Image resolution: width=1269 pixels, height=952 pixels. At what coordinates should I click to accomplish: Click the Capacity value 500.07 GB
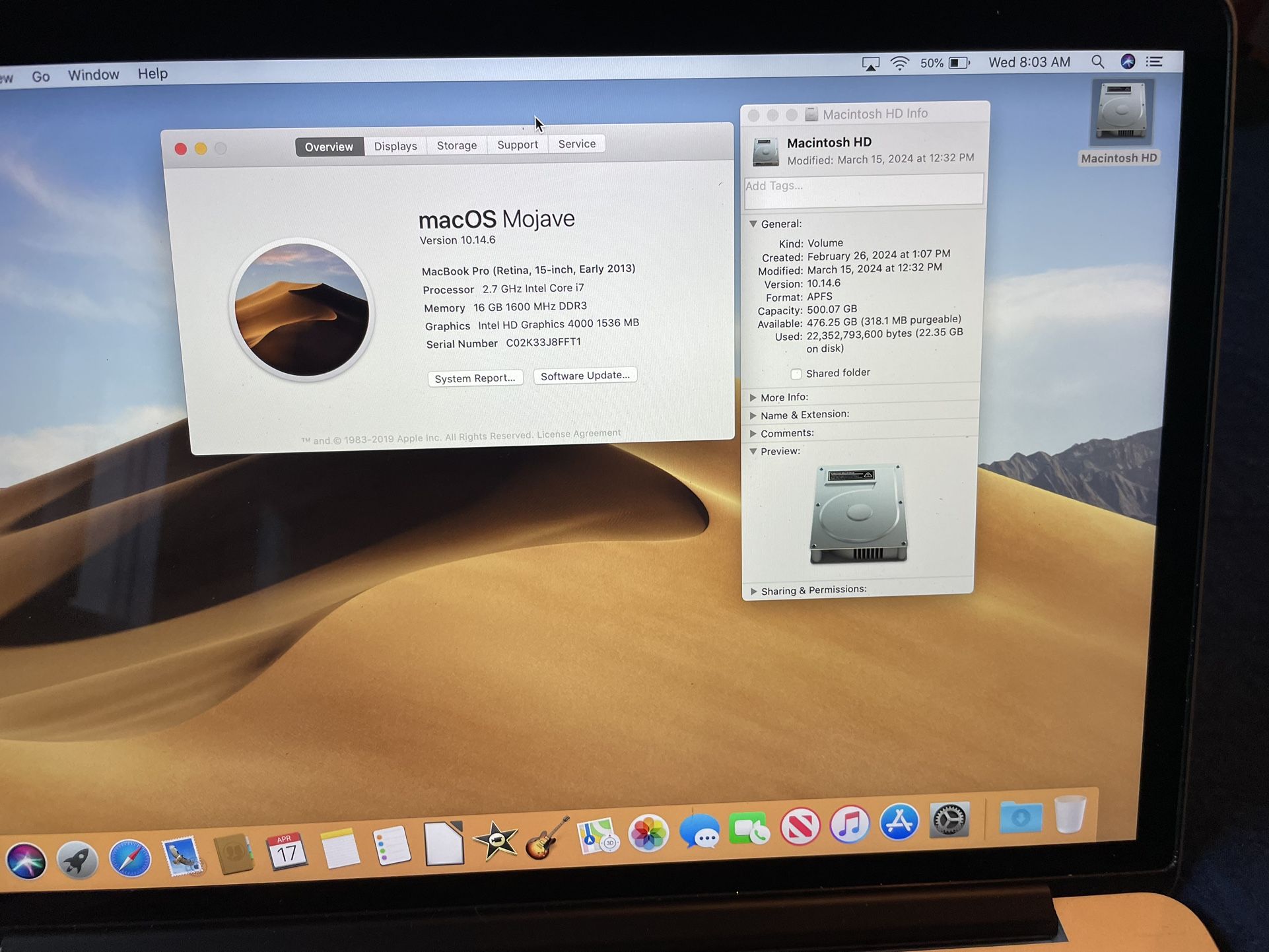click(x=832, y=309)
